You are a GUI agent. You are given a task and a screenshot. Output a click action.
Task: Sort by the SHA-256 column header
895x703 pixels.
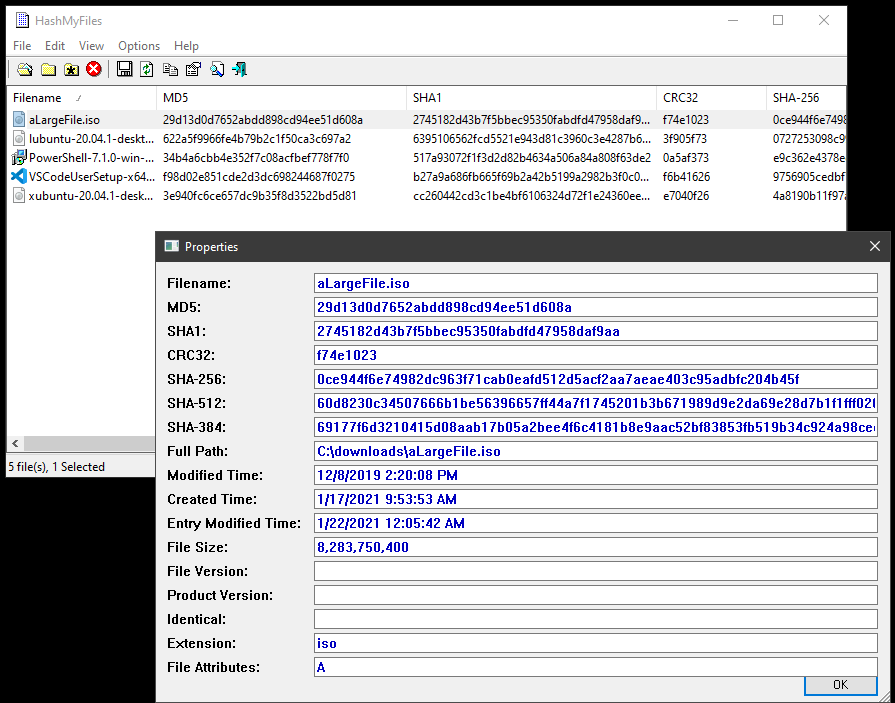point(807,98)
